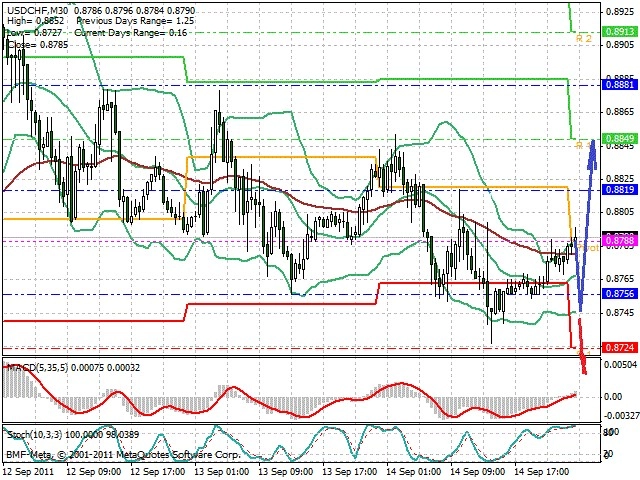This screenshot has width=640, height=480.
Task: Click the orange R 2 resistance label
Action: click(583, 39)
